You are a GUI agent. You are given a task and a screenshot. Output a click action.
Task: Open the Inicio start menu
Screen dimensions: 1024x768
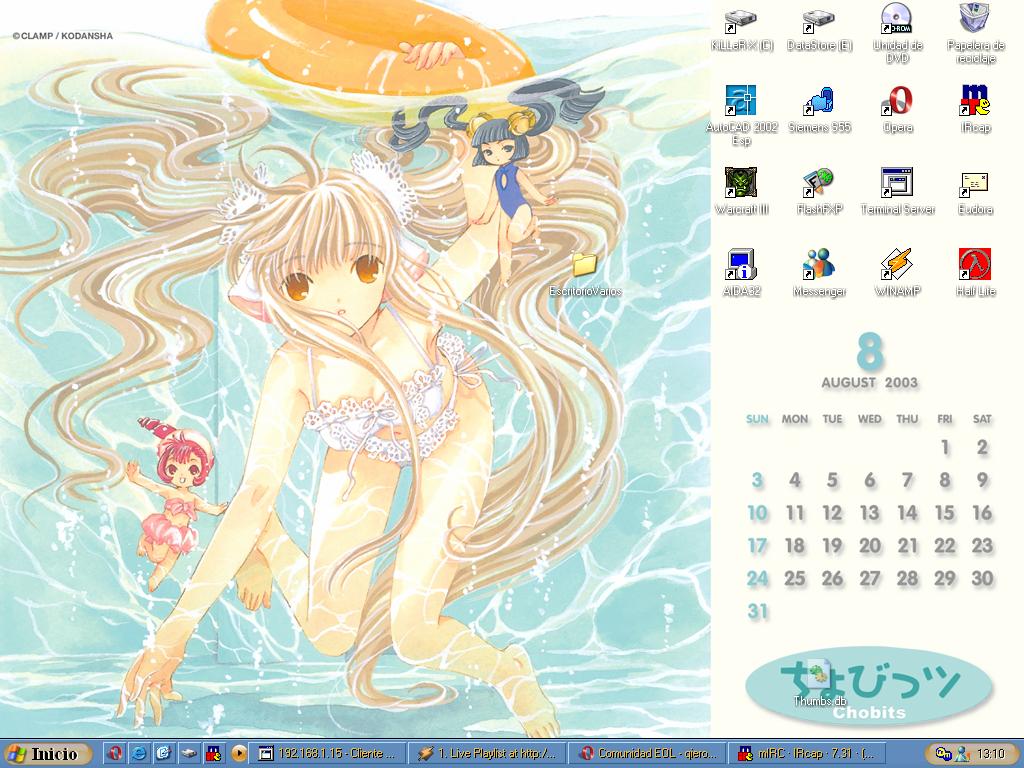pos(46,754)
